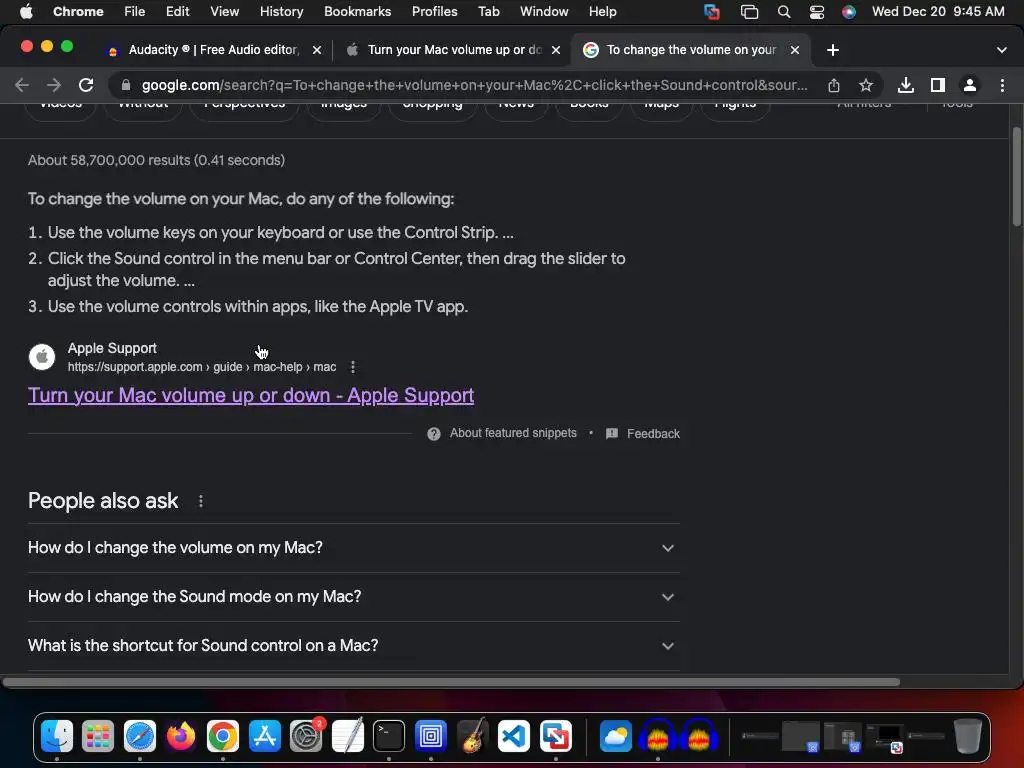This screenshot has width=1024, height=768.
Task: Open the App Store from the Dock
Action: point(264,737)
